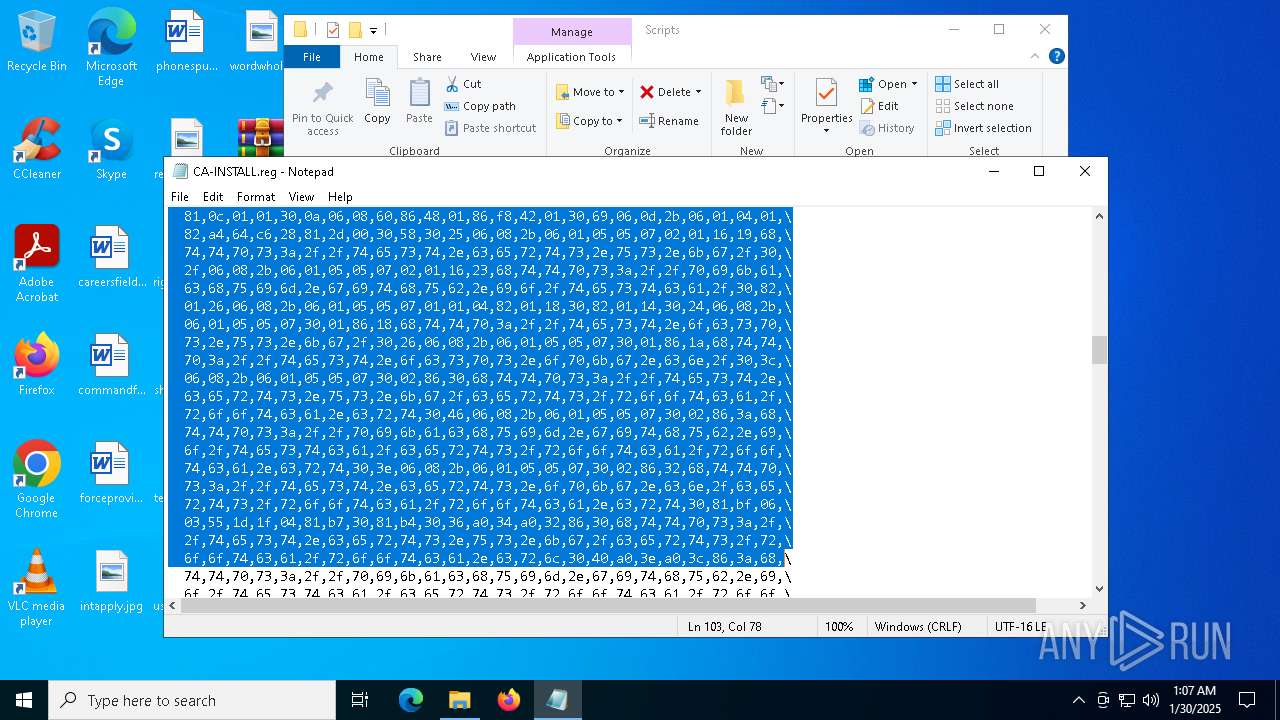Click the Paste icon in Explorer ribbon

(419, 102)
